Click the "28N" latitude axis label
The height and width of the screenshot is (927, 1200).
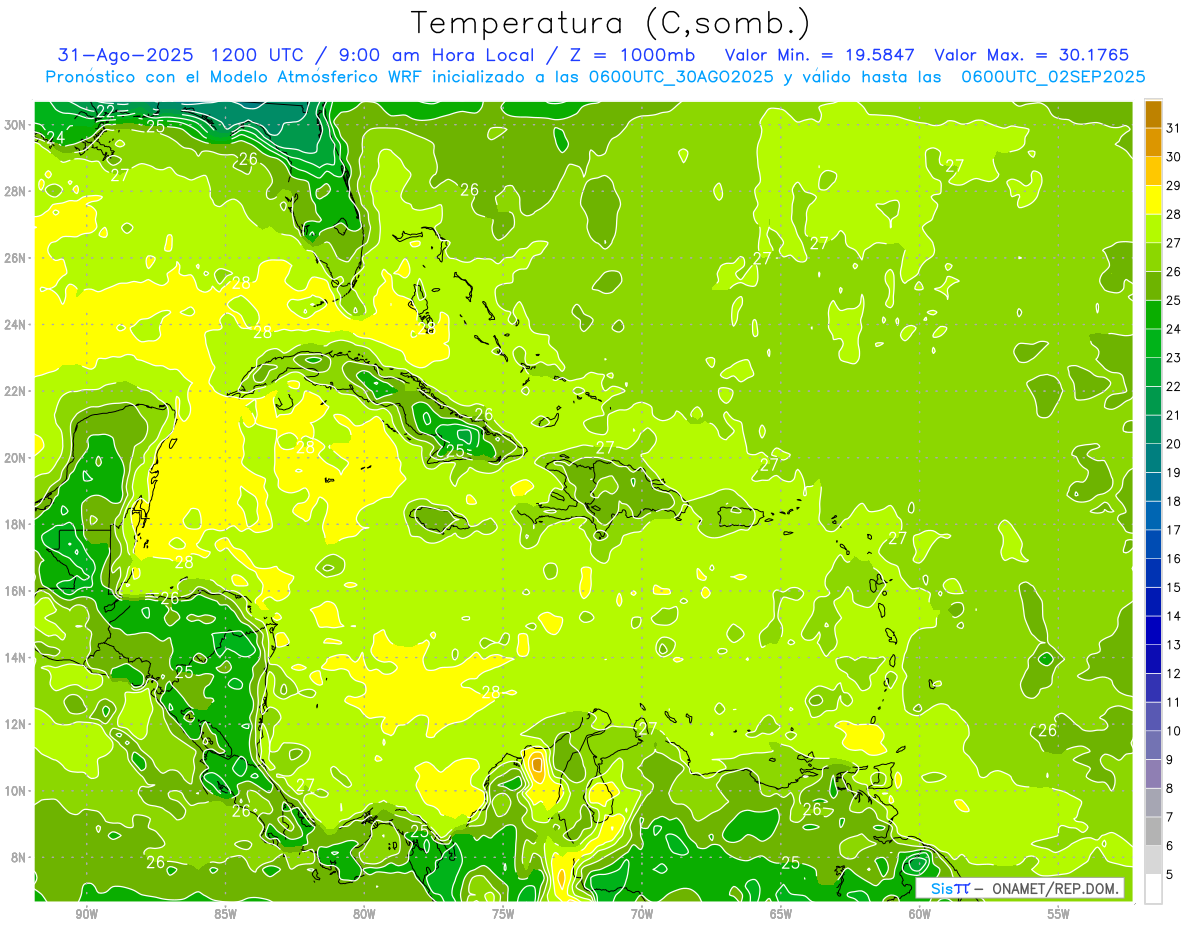[x=16, y=191]
